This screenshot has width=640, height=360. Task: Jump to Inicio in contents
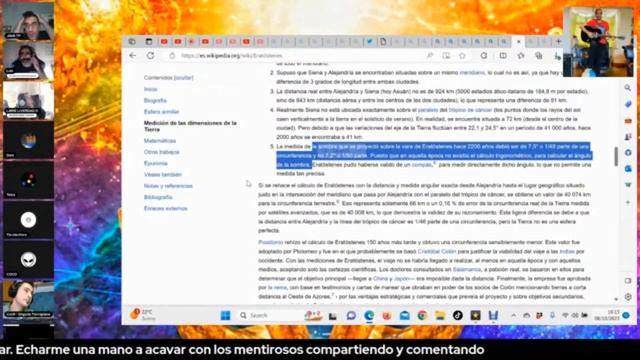[x=150, y=89]
